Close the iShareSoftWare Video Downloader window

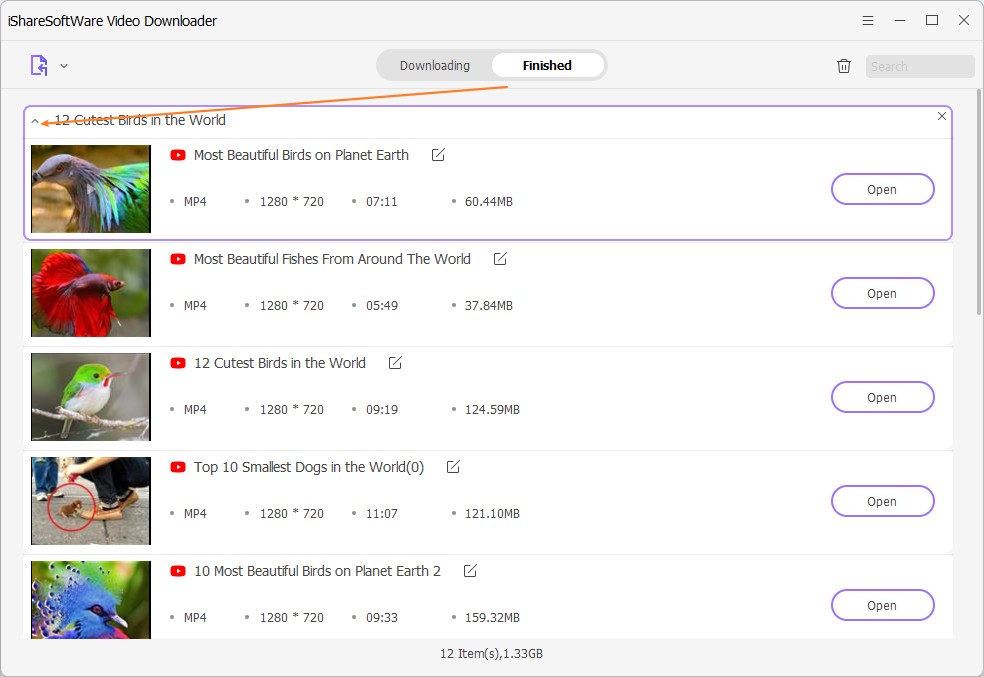click(964, 21)
